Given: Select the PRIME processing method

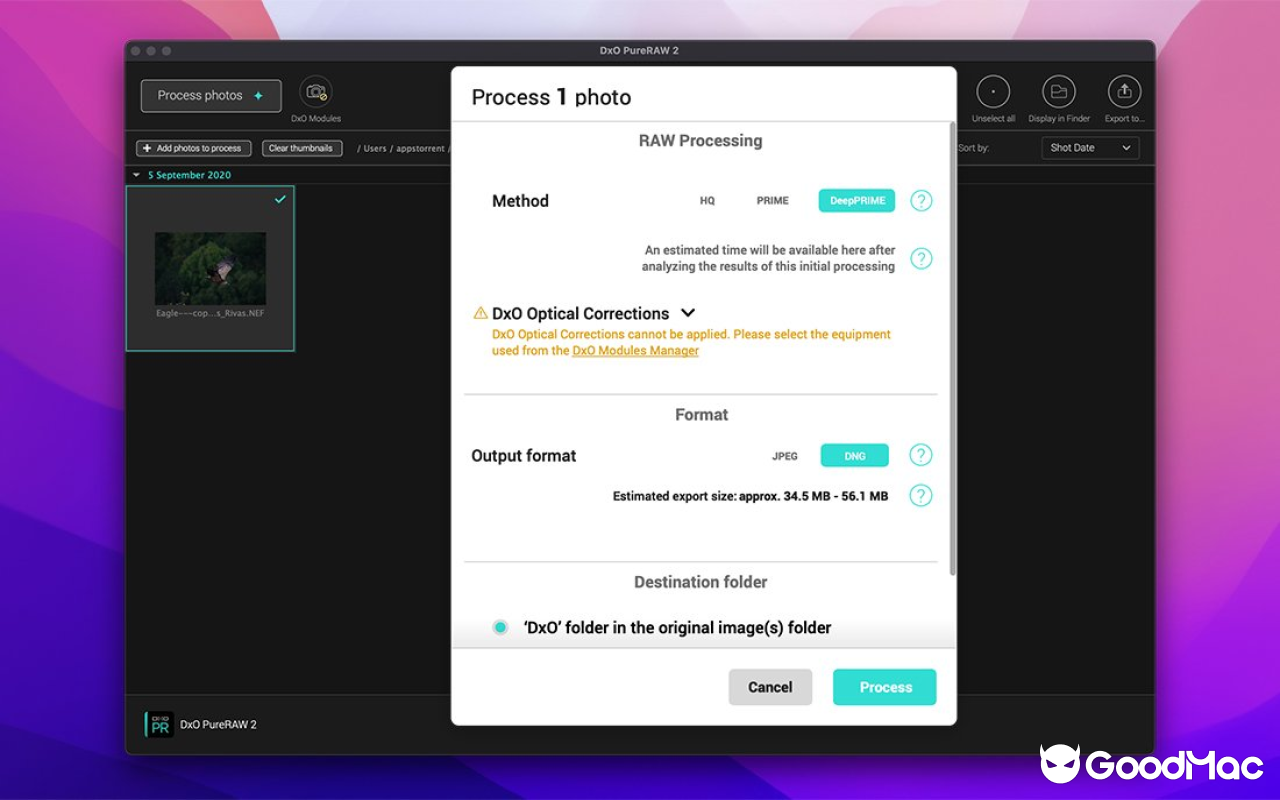Looking at the screenshot, I should [x=772, y=201].
